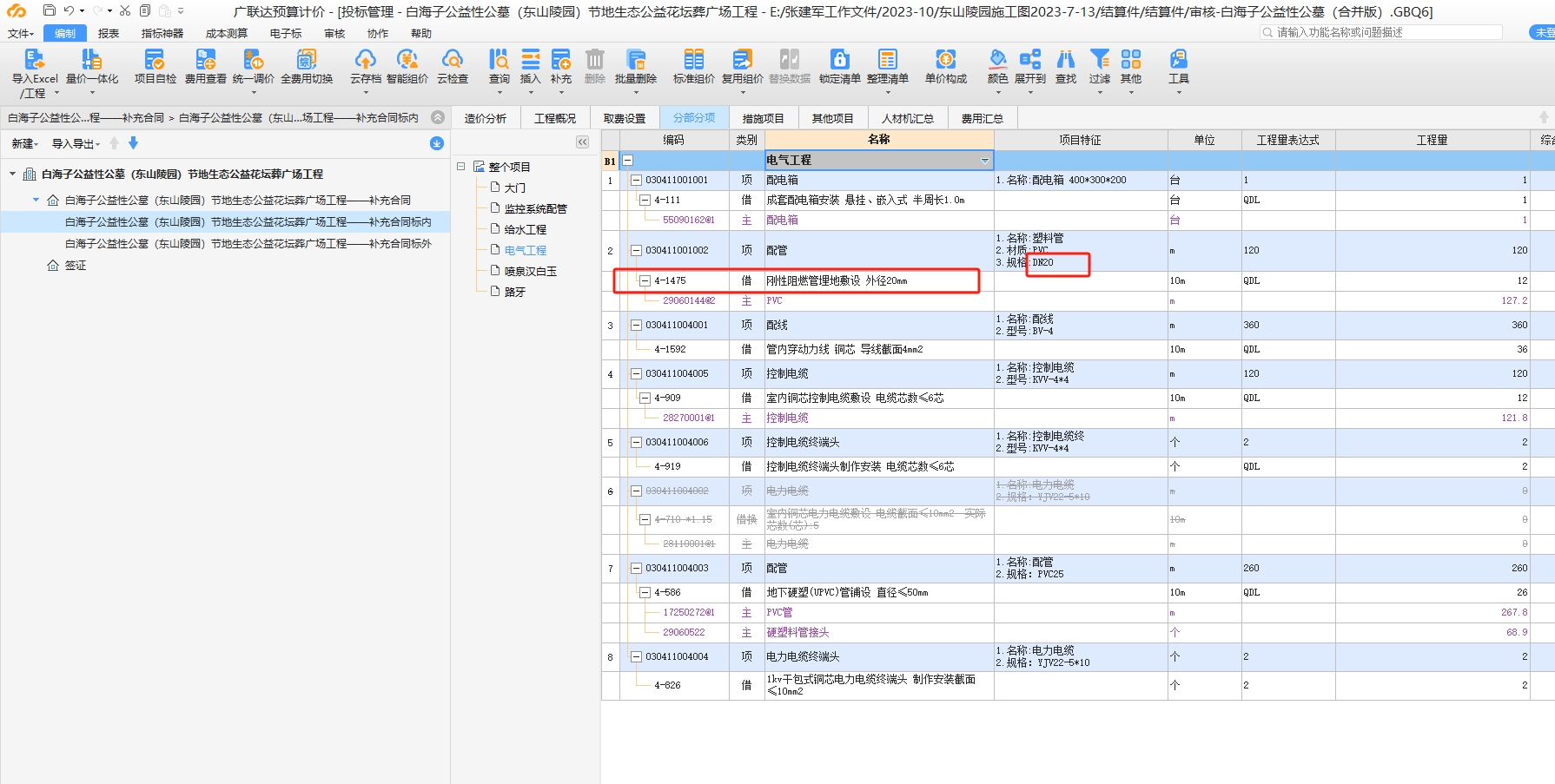Screen dimensions: 1555x784
Task: Switch to the 报表 ribbon tab
Action: (x=109, y=34)
